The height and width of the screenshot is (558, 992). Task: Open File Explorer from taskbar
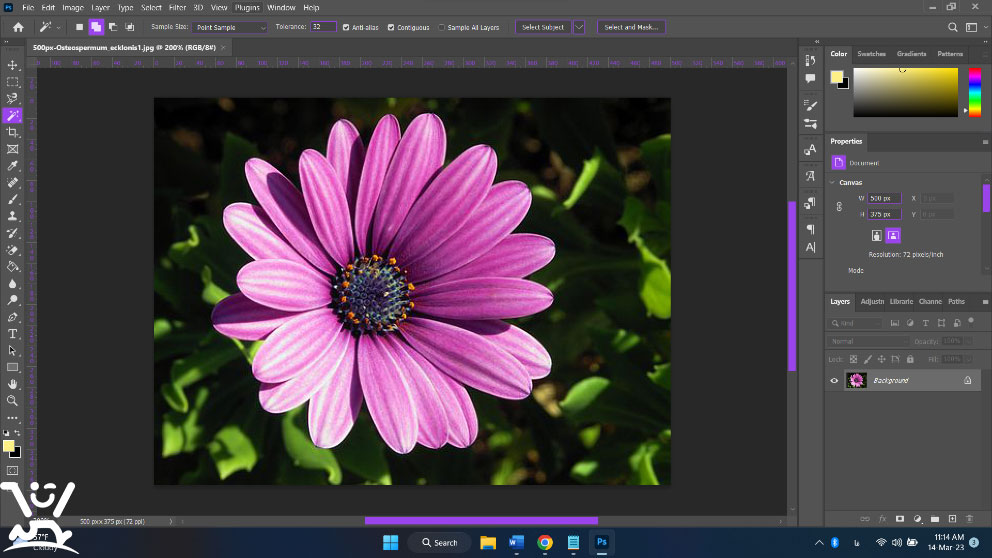tap(488, 542)
